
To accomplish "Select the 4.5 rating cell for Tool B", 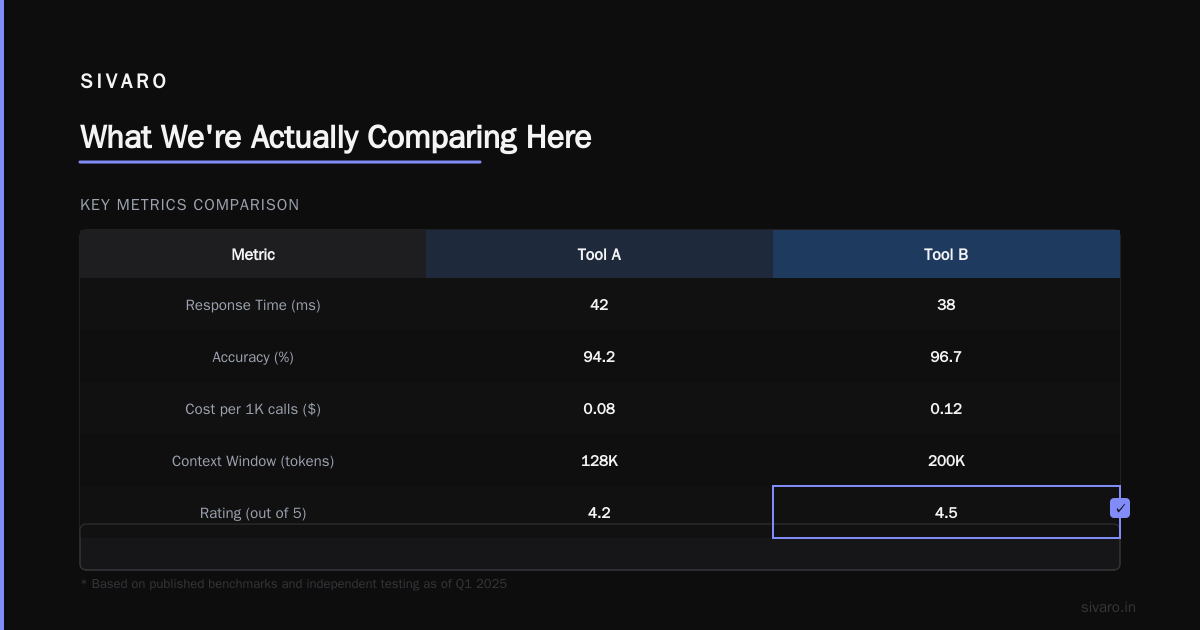I will (x=946, y=512).
